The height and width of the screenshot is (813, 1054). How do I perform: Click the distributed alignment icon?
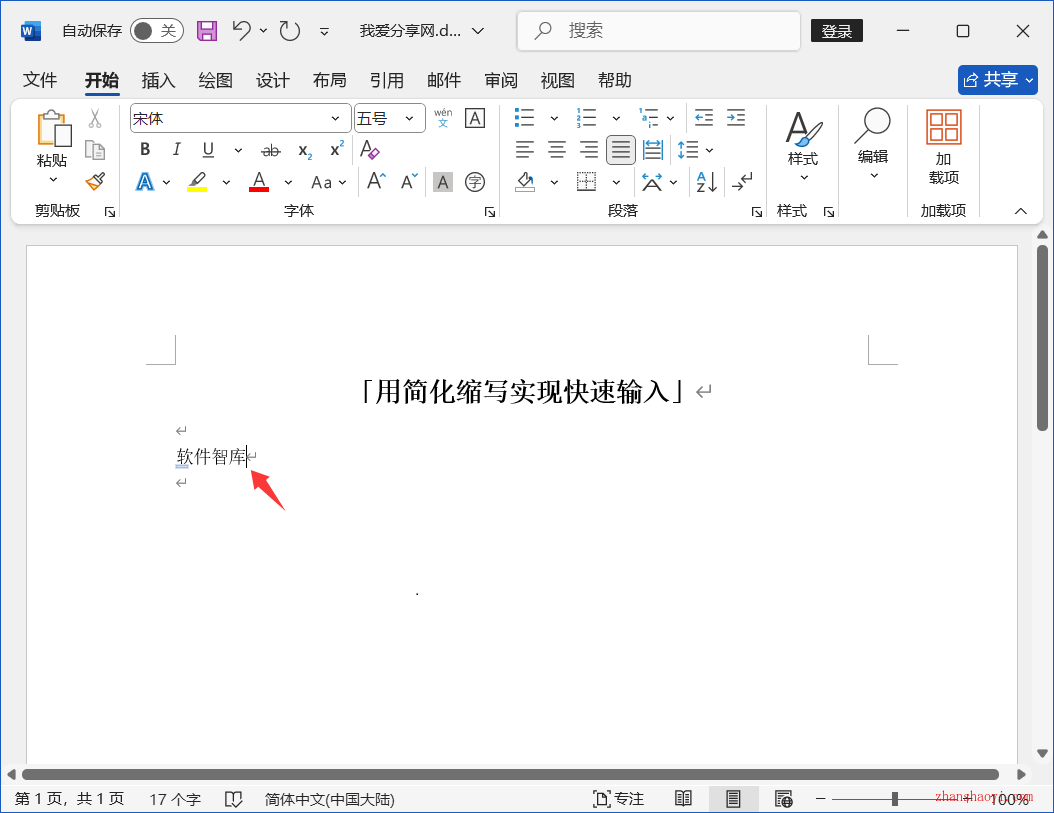(653, 150)
